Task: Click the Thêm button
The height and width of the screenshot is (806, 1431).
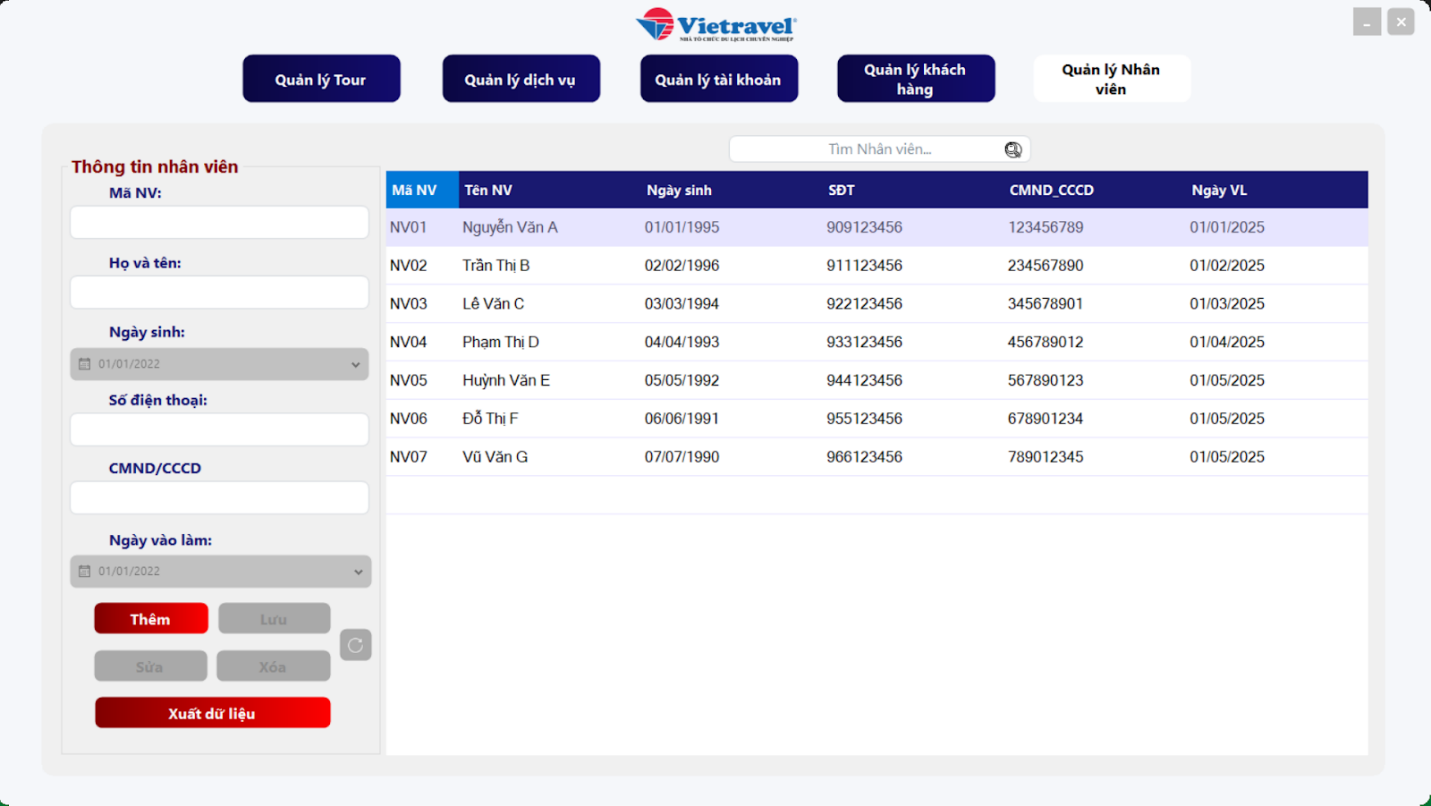Action: coord(151,619)
